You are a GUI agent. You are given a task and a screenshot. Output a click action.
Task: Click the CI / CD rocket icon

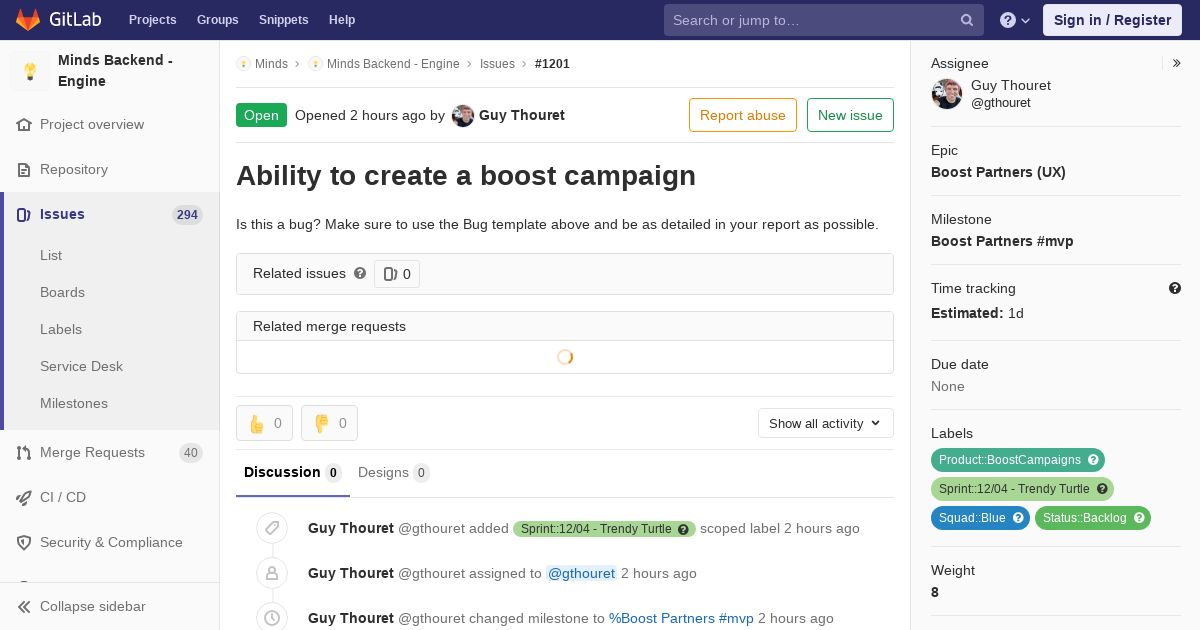[x=24, y=498]
